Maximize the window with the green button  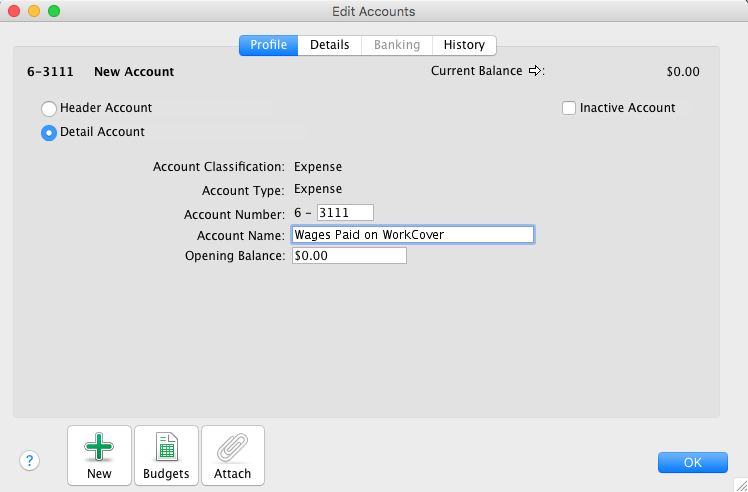coord(54,11)
